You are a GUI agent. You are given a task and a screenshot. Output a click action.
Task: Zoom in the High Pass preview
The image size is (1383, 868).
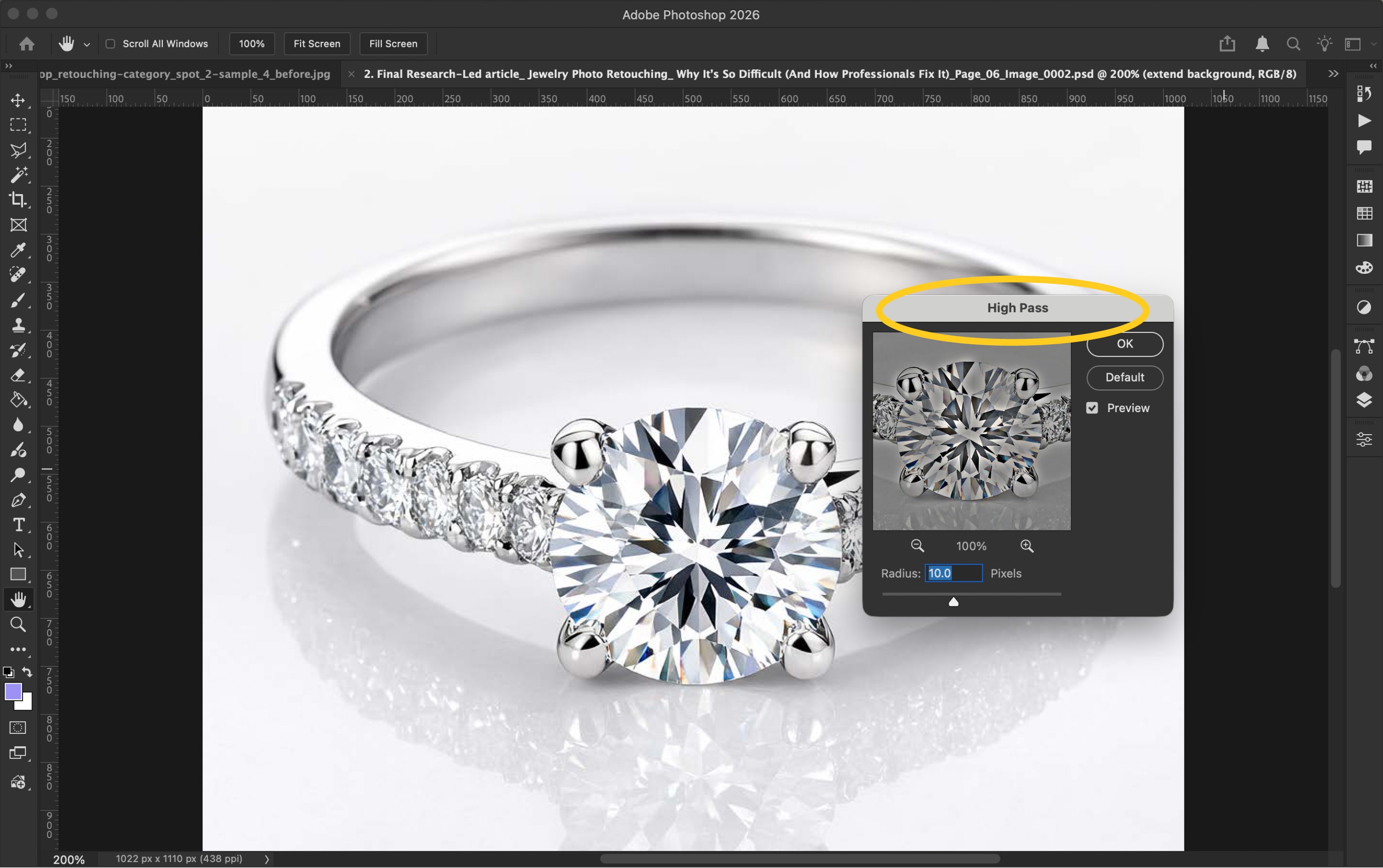pyautogui.click(x=1027, y=546)
